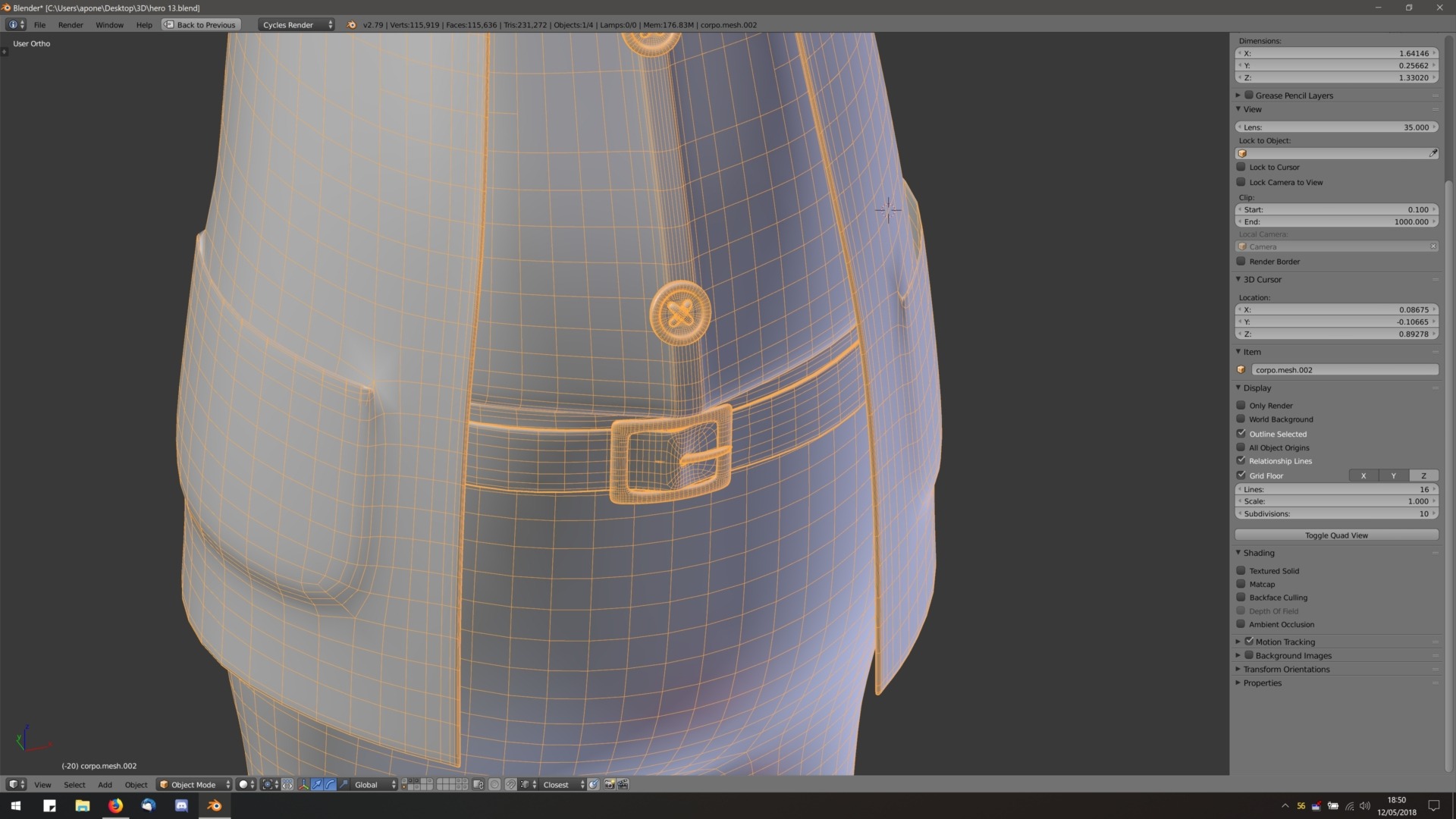Open the 3D view Select menu
The width and height of the screenshot is (1456, 819).
[x=74, y=785]
